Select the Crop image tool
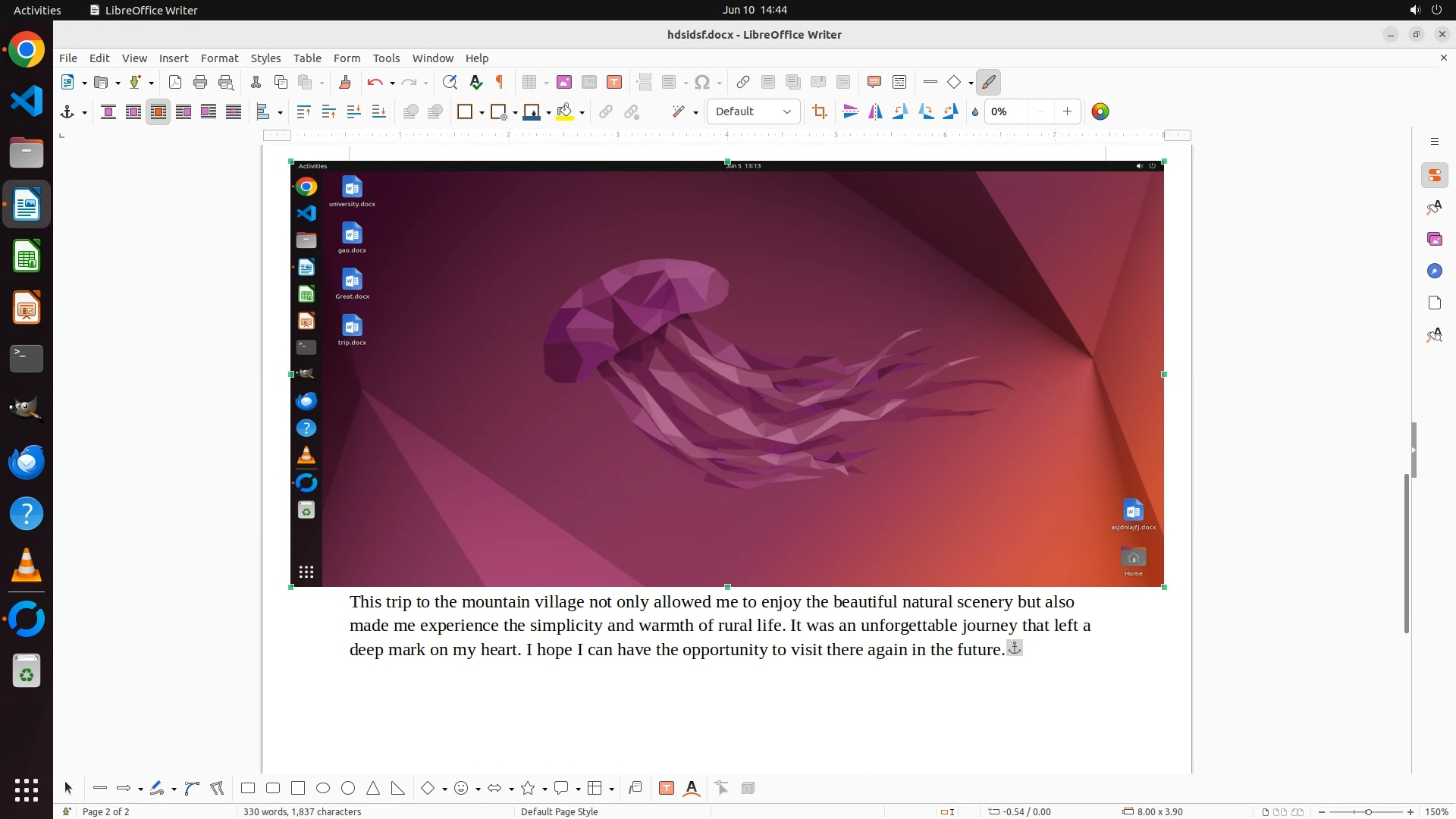The image size is (1456, 819). (819, 112)
